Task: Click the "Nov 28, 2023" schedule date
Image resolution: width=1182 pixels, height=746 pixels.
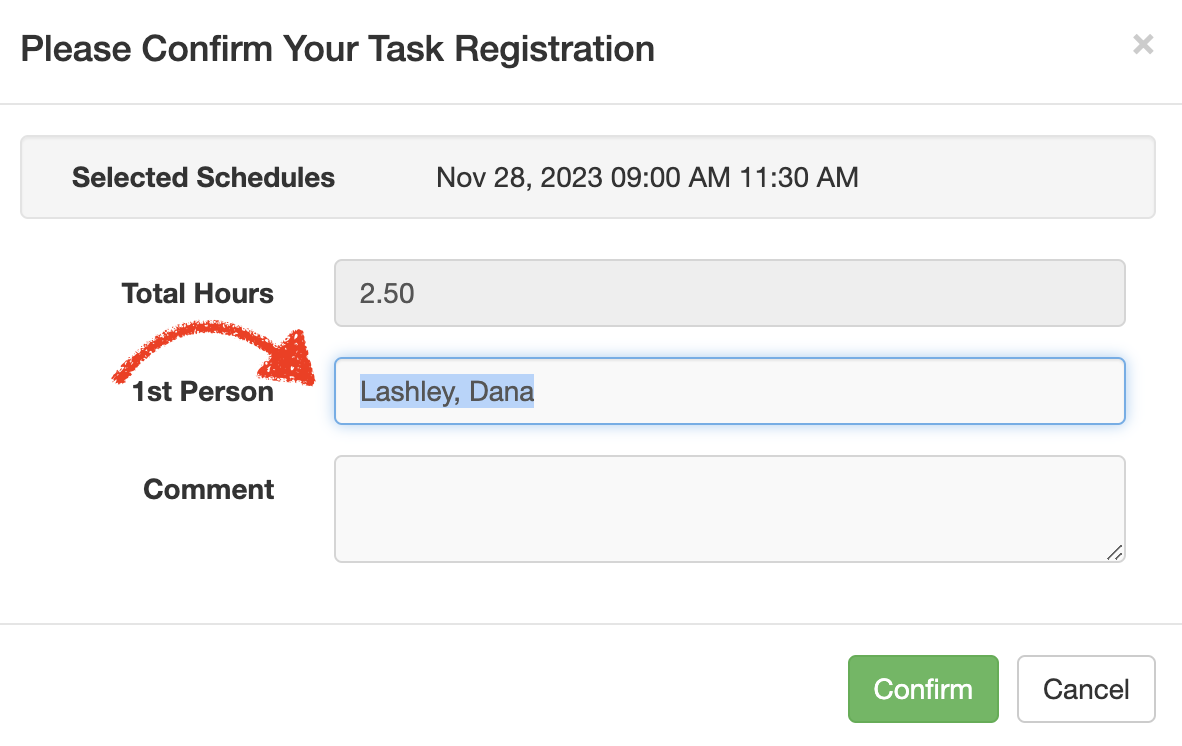Action: 519,178
